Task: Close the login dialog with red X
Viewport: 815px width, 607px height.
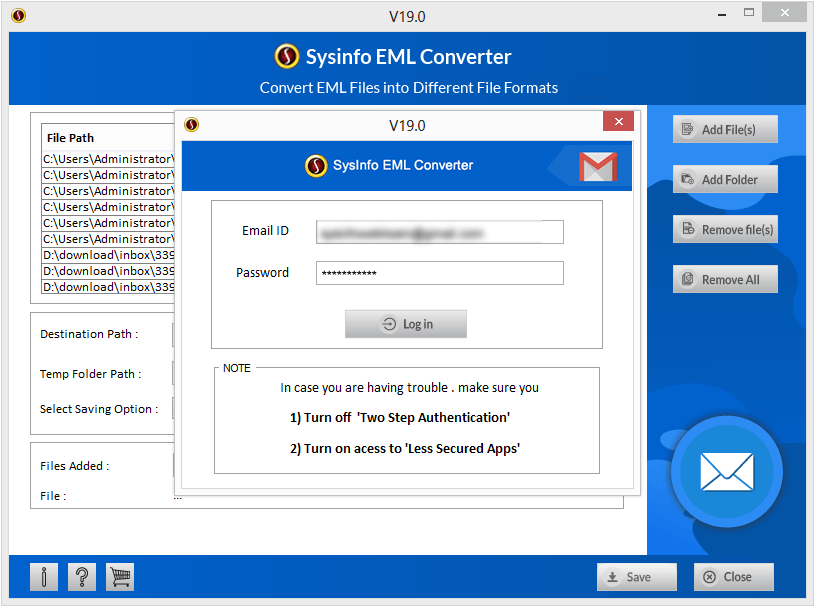Action: coord(618,122)
